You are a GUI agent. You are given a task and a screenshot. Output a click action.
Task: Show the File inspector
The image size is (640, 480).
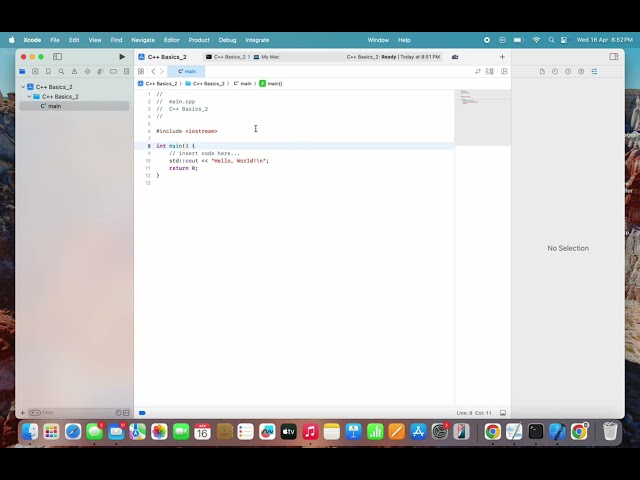click(x=542, y=71)
